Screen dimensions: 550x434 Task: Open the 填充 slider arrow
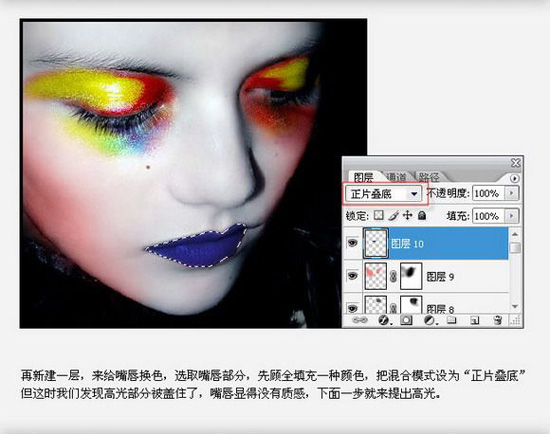pos(512,216)
